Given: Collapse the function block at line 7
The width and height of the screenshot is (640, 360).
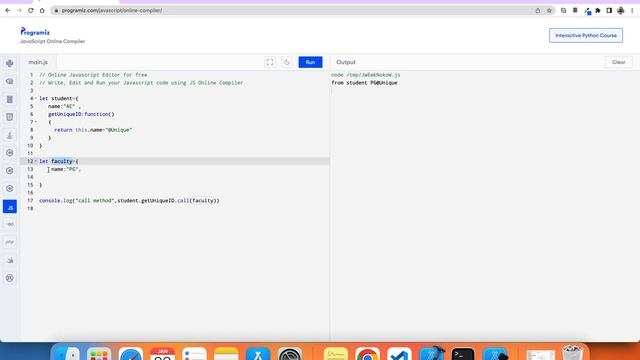Looking at the screenshot, I should pyautogui.click(x=36, y=122).
